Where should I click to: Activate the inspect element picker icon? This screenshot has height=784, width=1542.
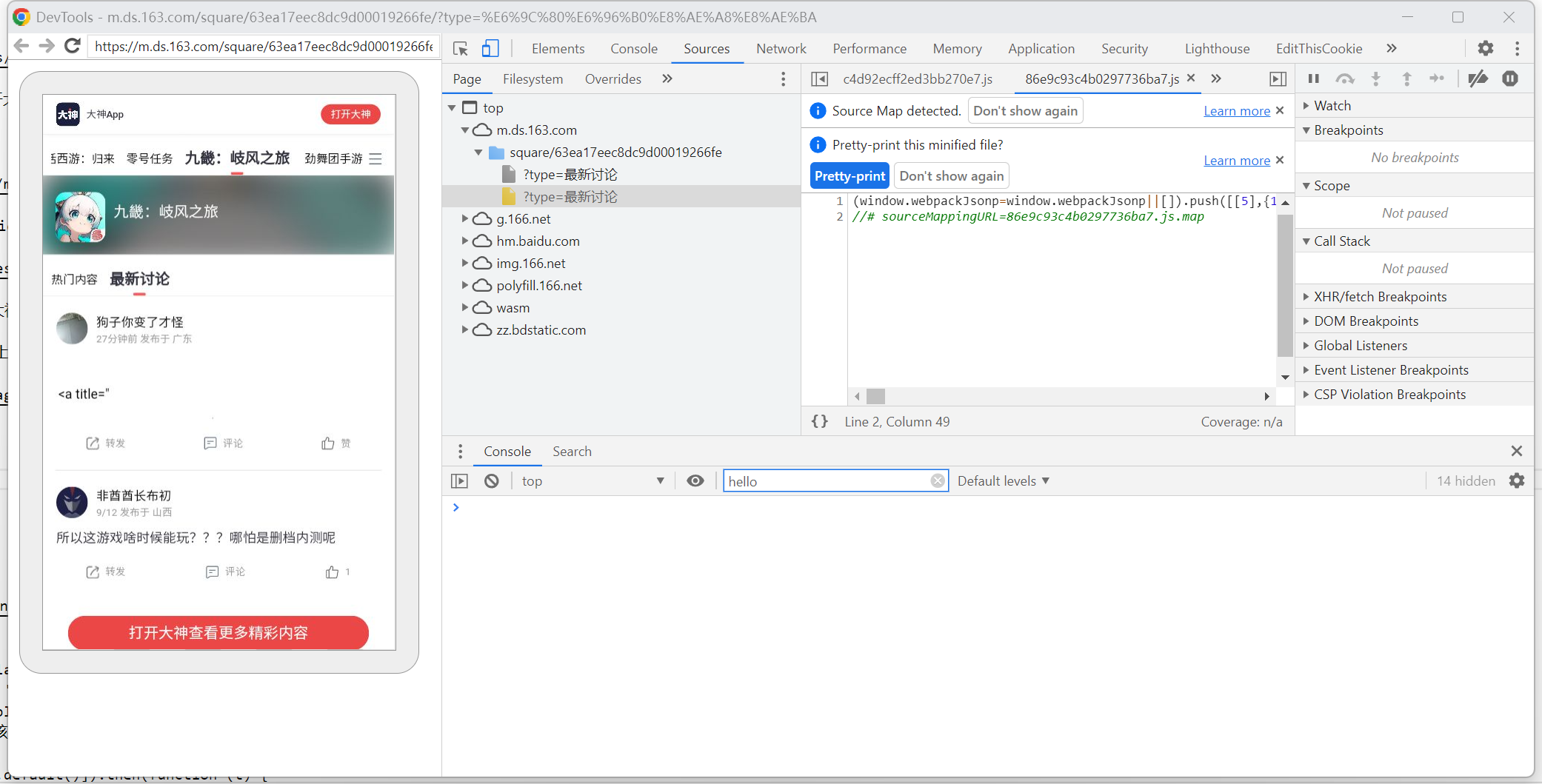coord(460,49)
